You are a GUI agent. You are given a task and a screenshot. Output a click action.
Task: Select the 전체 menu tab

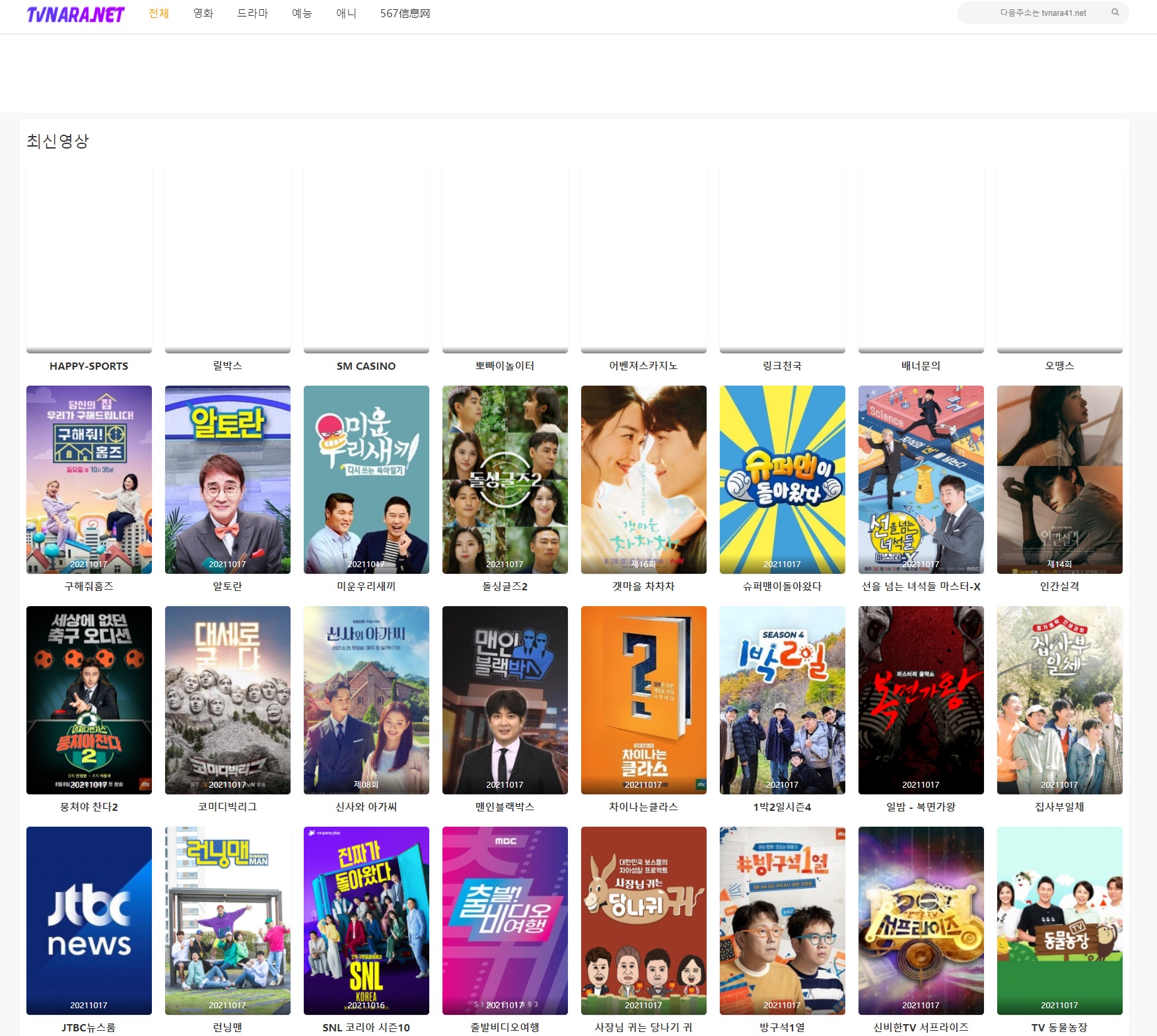click(x=158, y=13)
